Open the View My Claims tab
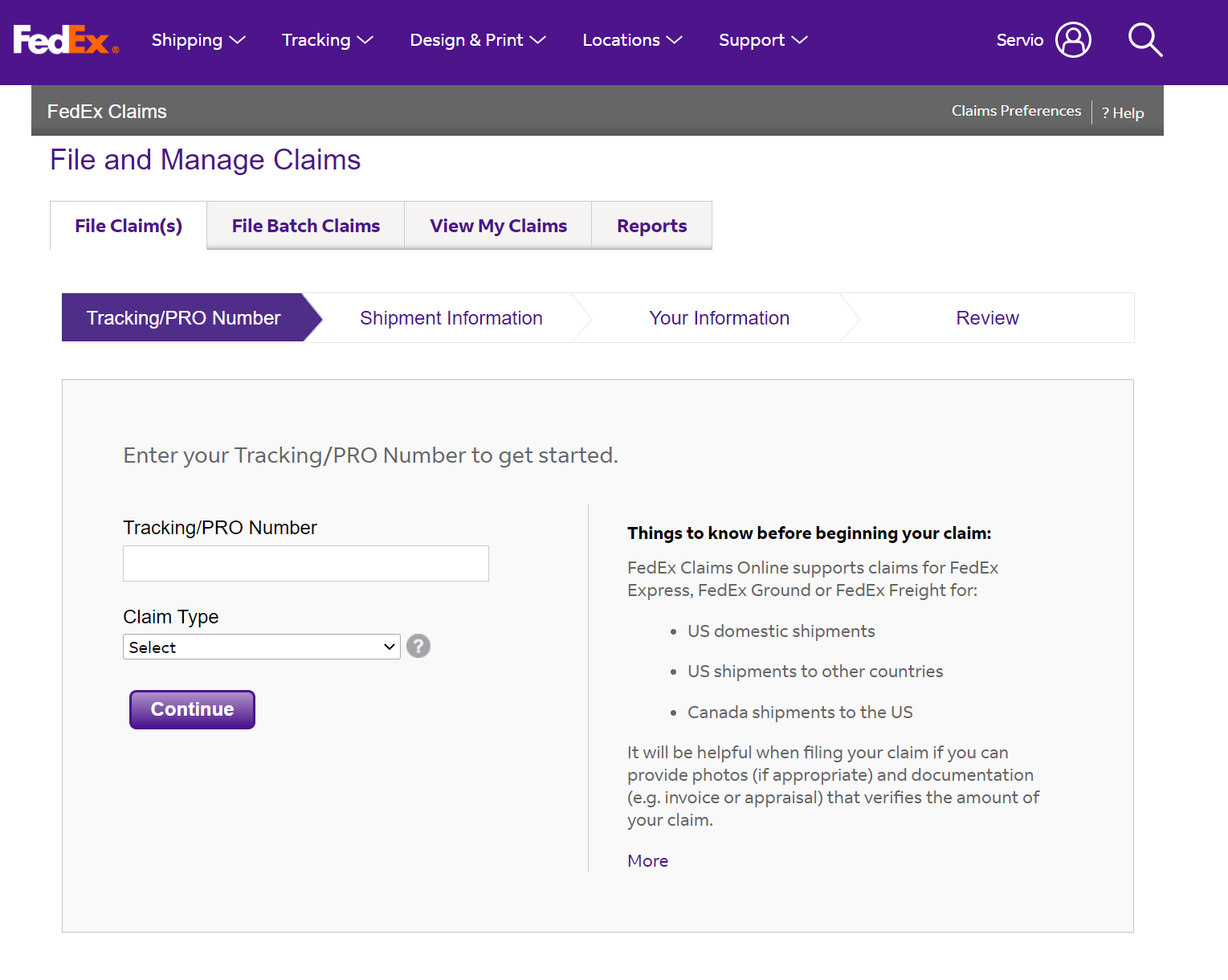This screenshot has height=980, width=1228. 498,226
